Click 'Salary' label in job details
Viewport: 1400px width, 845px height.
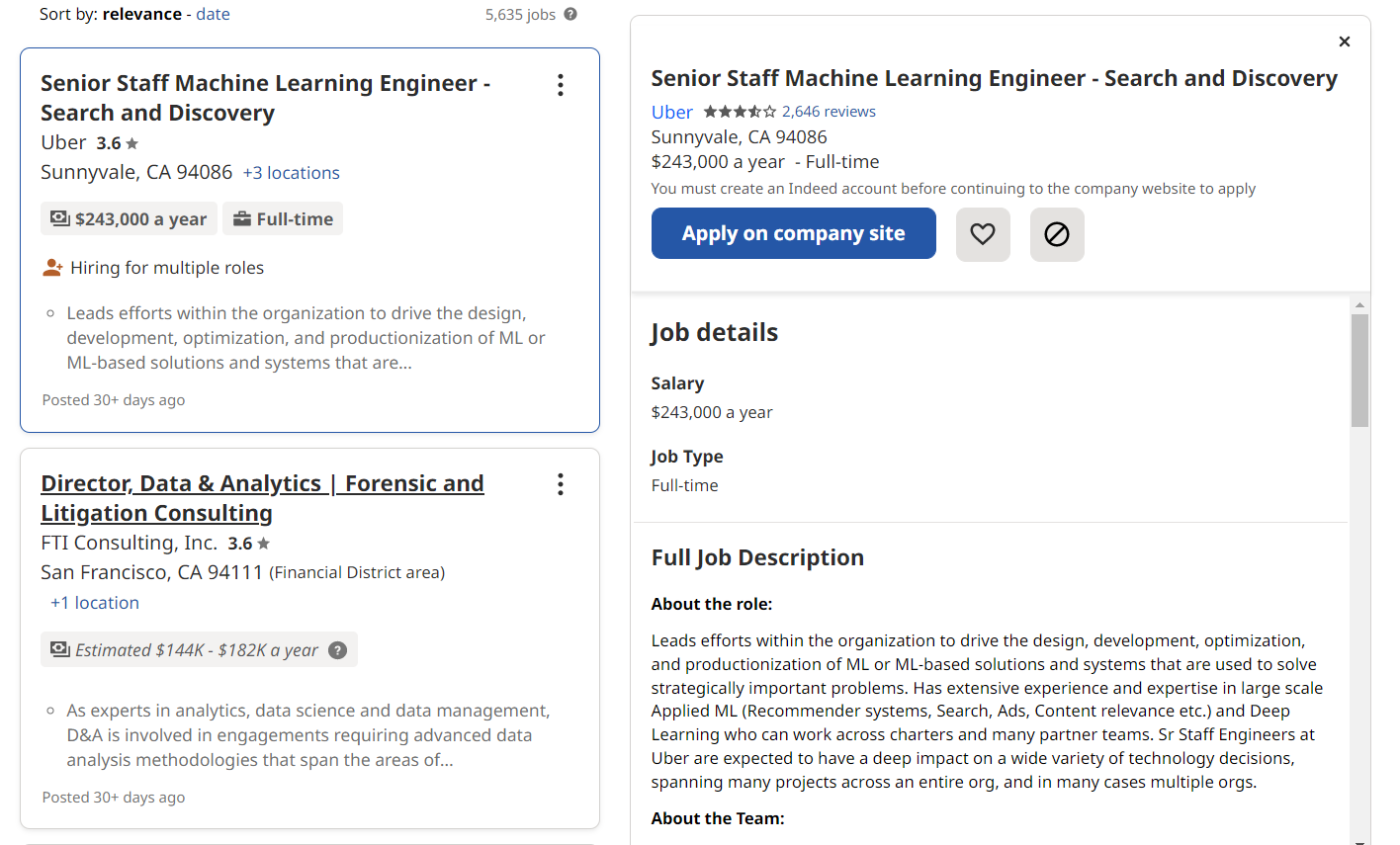click(678, 383)
